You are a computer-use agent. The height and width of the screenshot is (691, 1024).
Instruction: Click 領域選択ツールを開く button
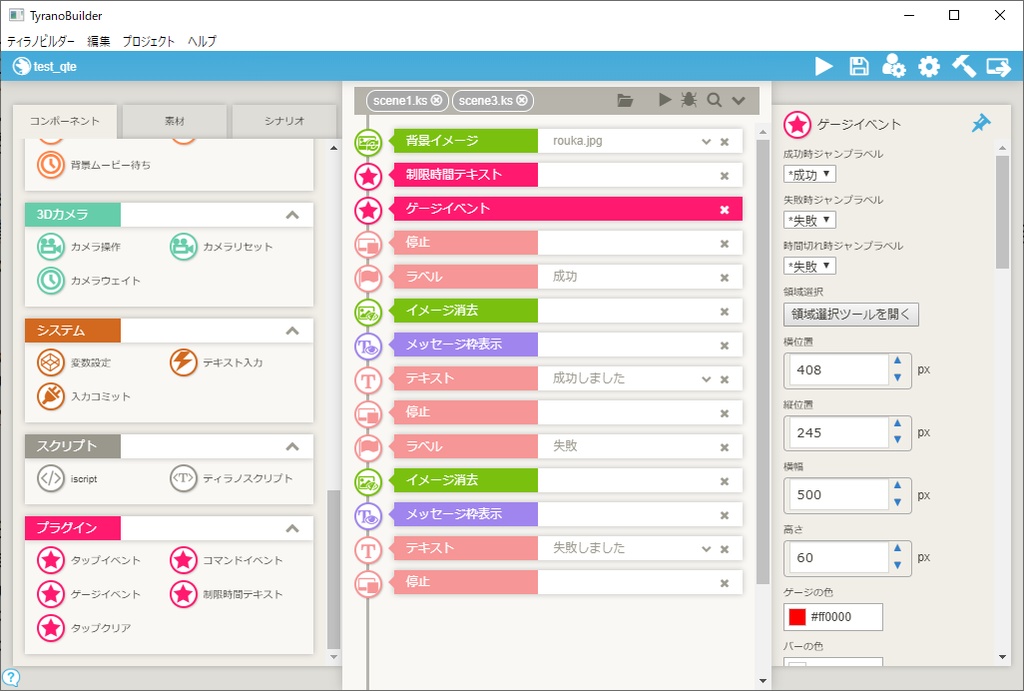851,314
